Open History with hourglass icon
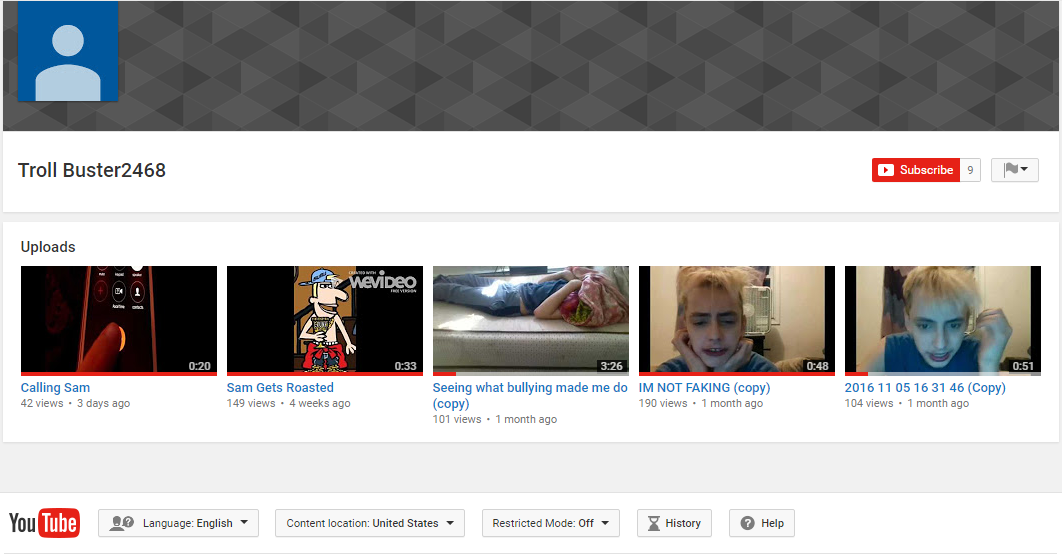 click(x=673, y=523)
